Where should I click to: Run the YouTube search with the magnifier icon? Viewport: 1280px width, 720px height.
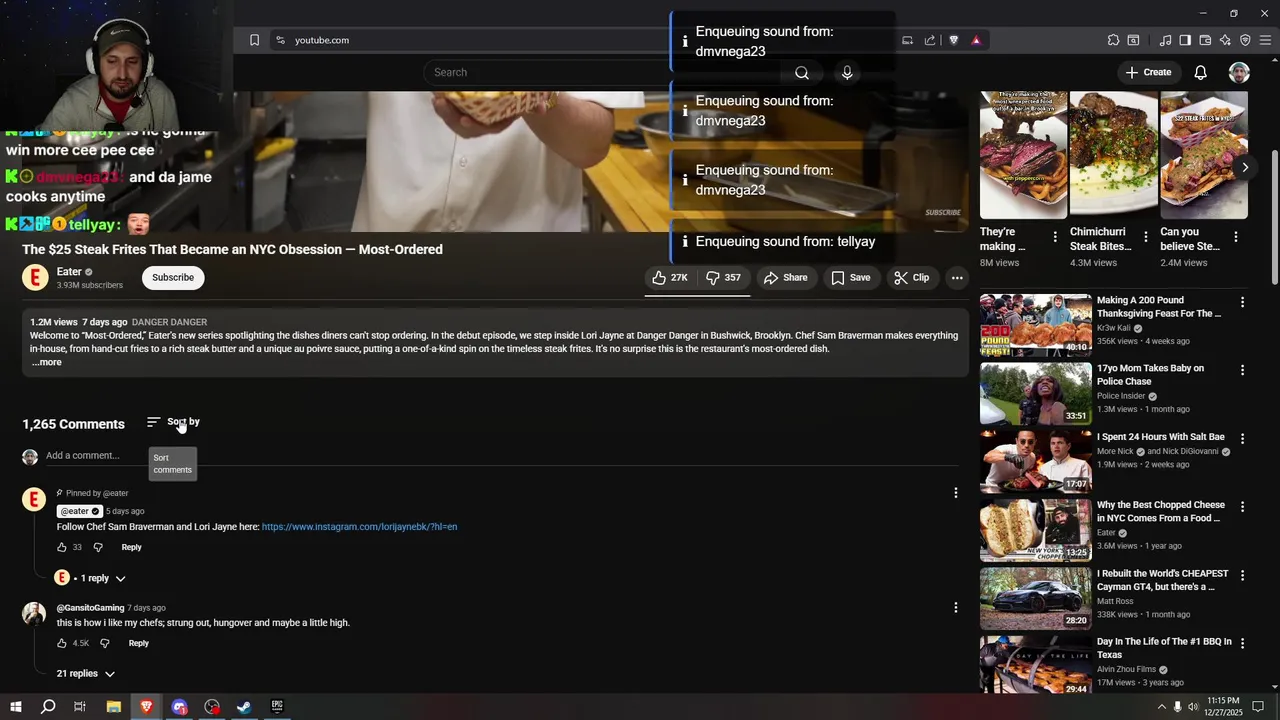(x=802, y=72)
